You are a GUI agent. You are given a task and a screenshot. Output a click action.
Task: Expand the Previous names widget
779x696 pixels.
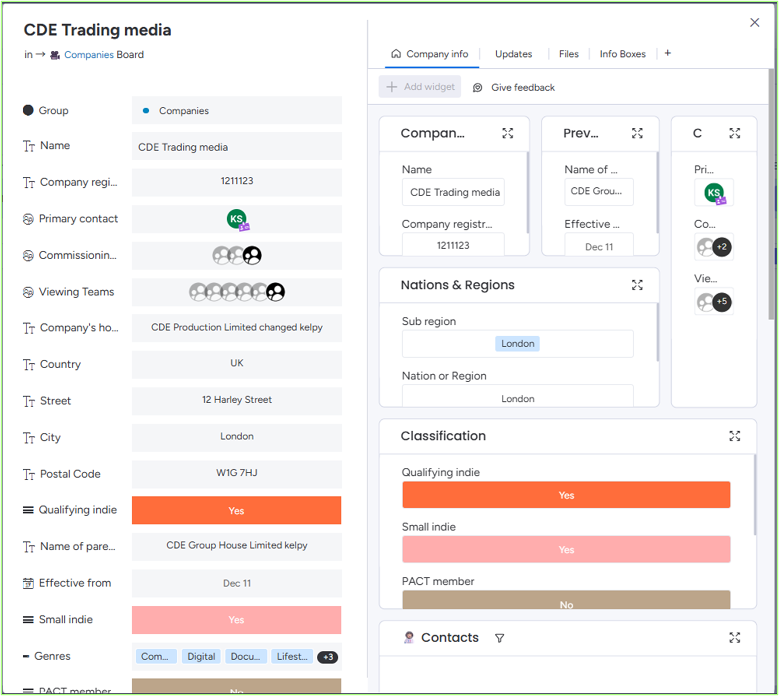point(637,133)
